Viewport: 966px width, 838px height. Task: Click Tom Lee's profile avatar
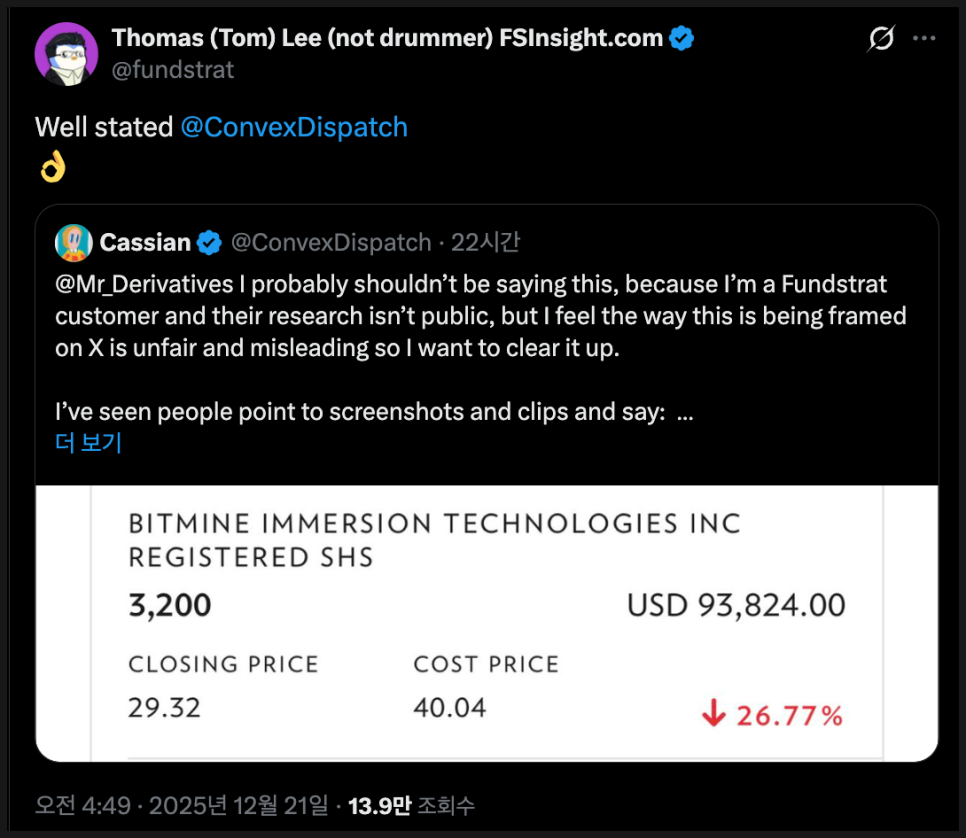pos(67,53)
